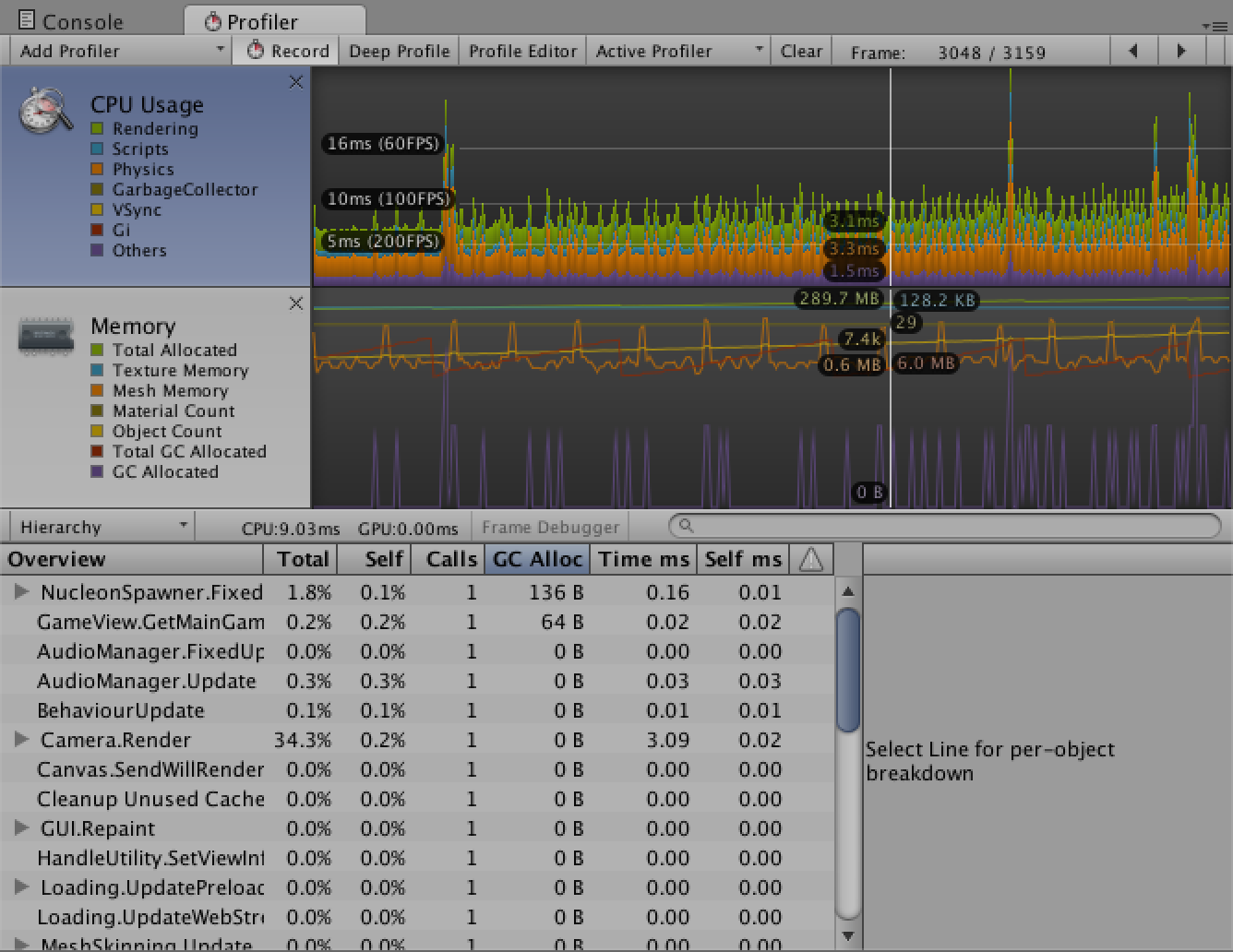Sort by Calls column header

(447, 559)
